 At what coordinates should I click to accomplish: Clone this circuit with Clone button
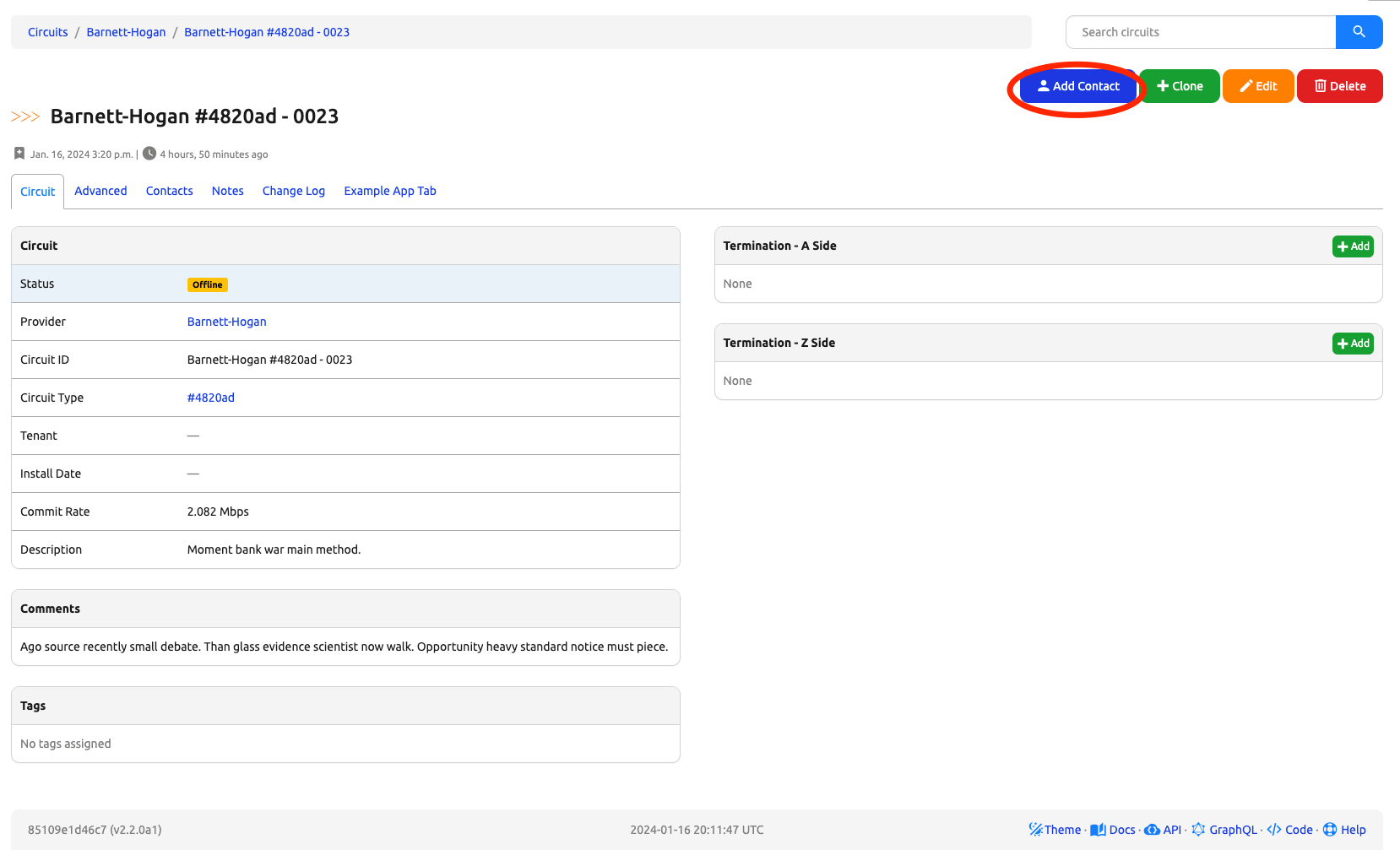(x=1180, y=86)
